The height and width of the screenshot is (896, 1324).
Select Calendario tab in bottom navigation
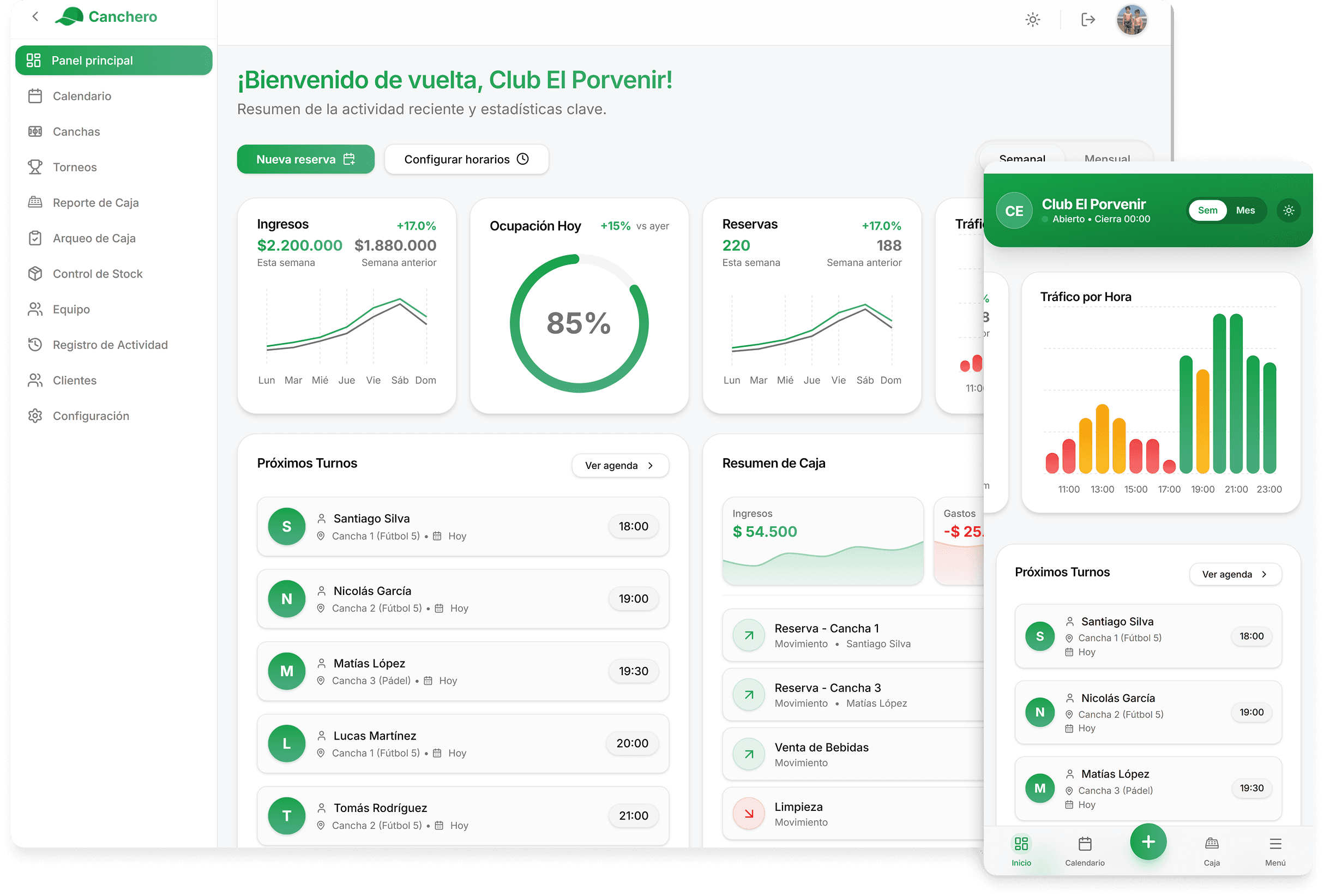(1085, 850)
